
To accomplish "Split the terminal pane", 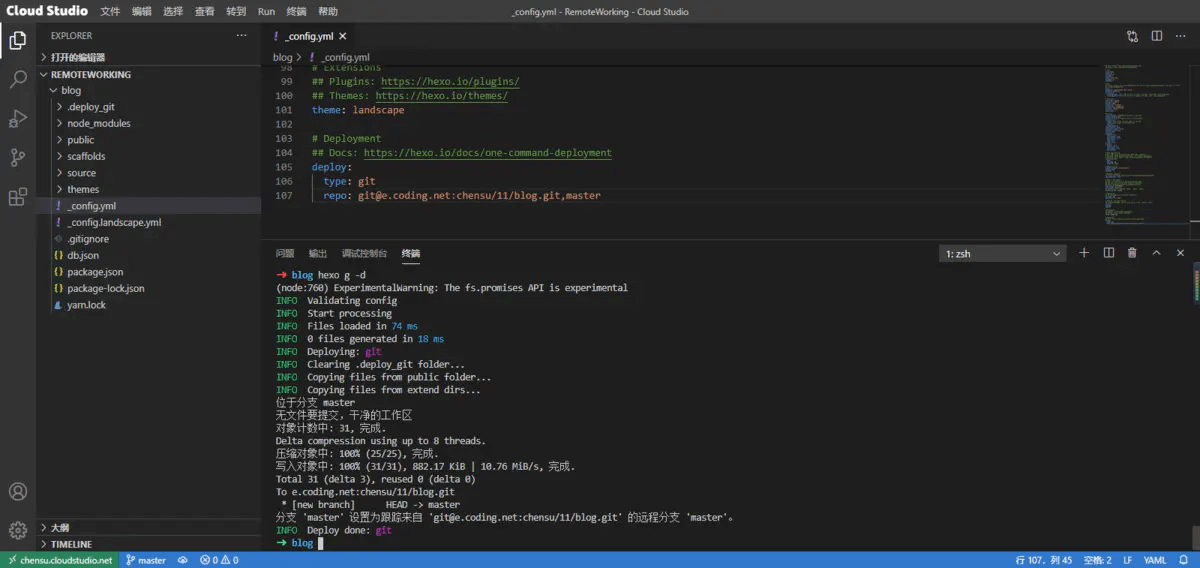I will (x=1108, y=253).
